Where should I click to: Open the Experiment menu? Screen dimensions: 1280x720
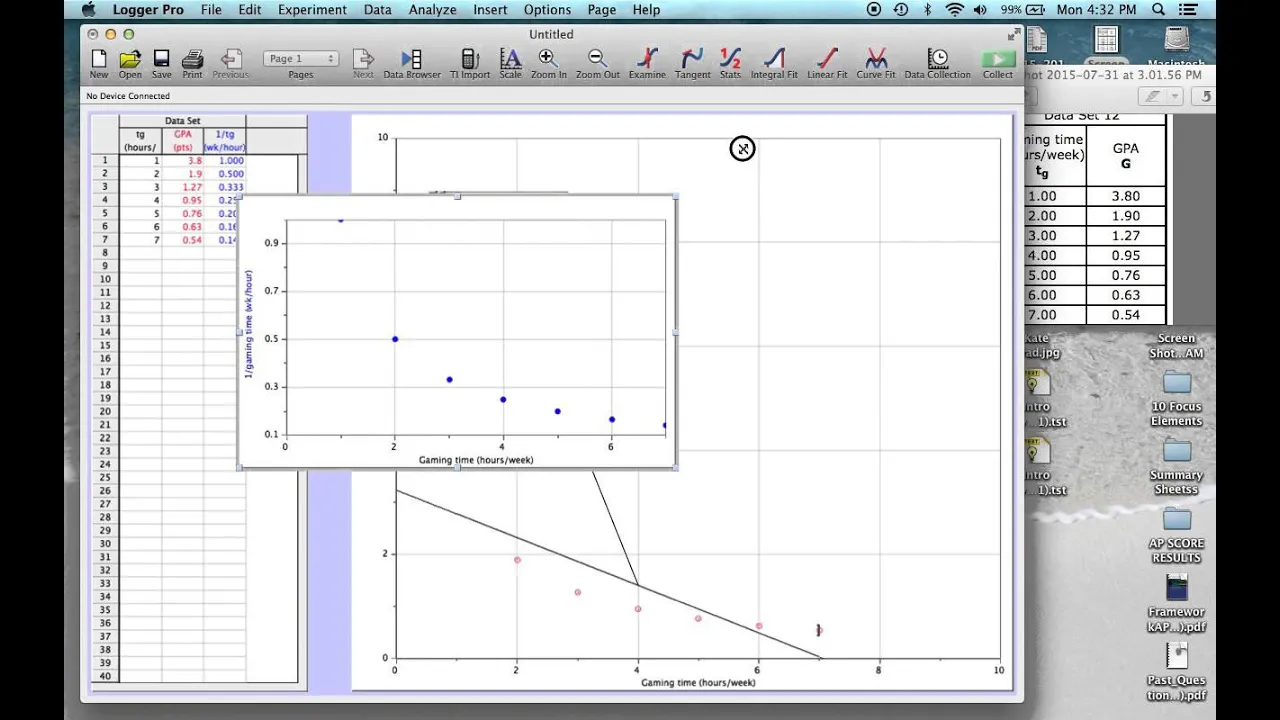click(312, 10)
